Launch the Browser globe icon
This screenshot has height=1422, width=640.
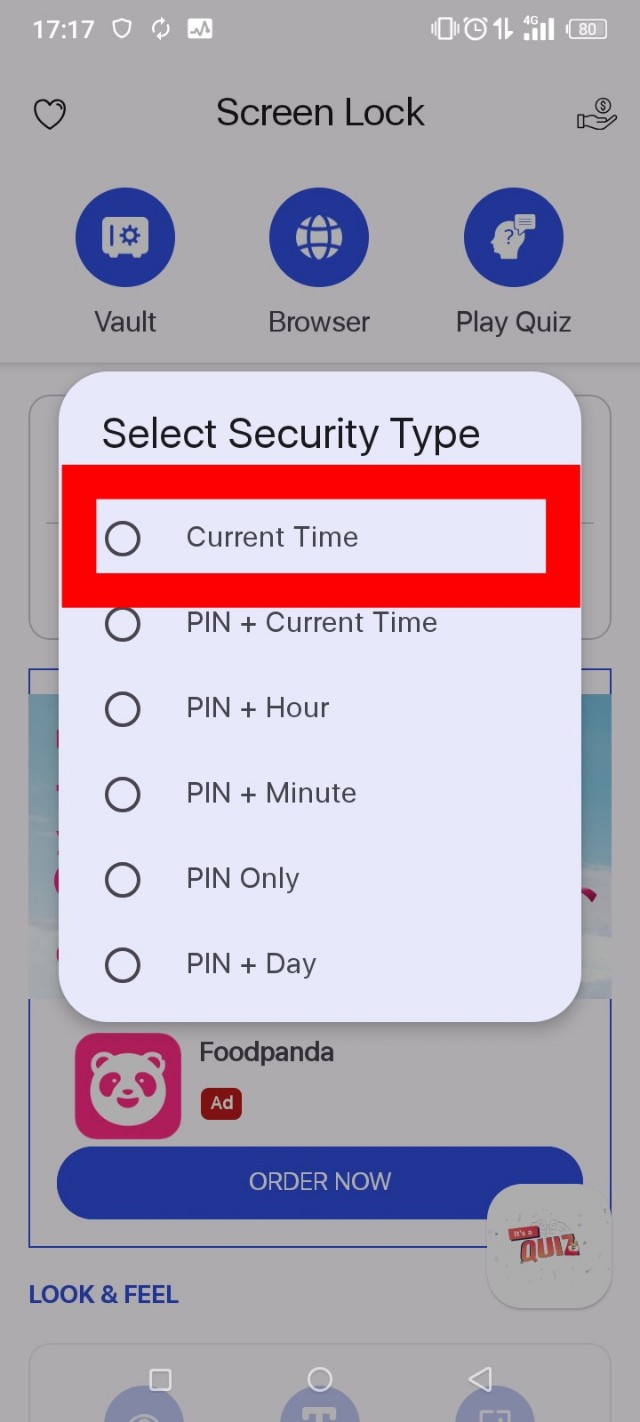click(x=319, y=238)
